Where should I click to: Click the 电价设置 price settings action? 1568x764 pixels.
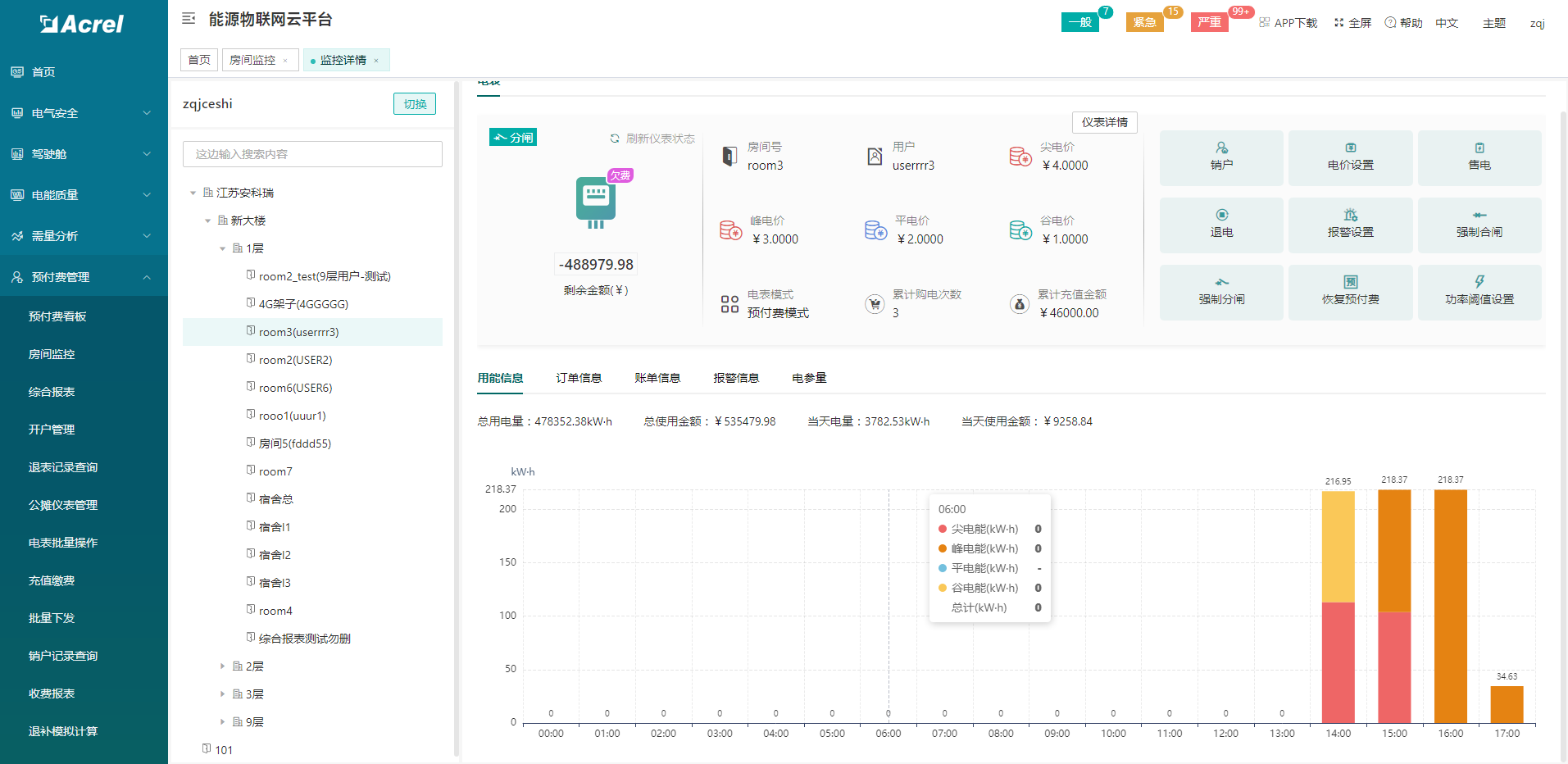1350,157
